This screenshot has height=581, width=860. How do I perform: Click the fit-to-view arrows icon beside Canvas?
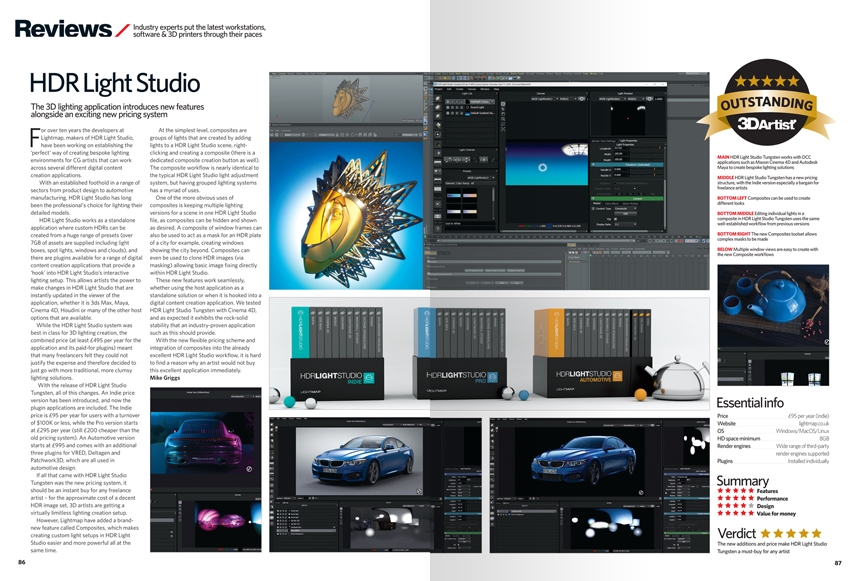tap(503, 129)
